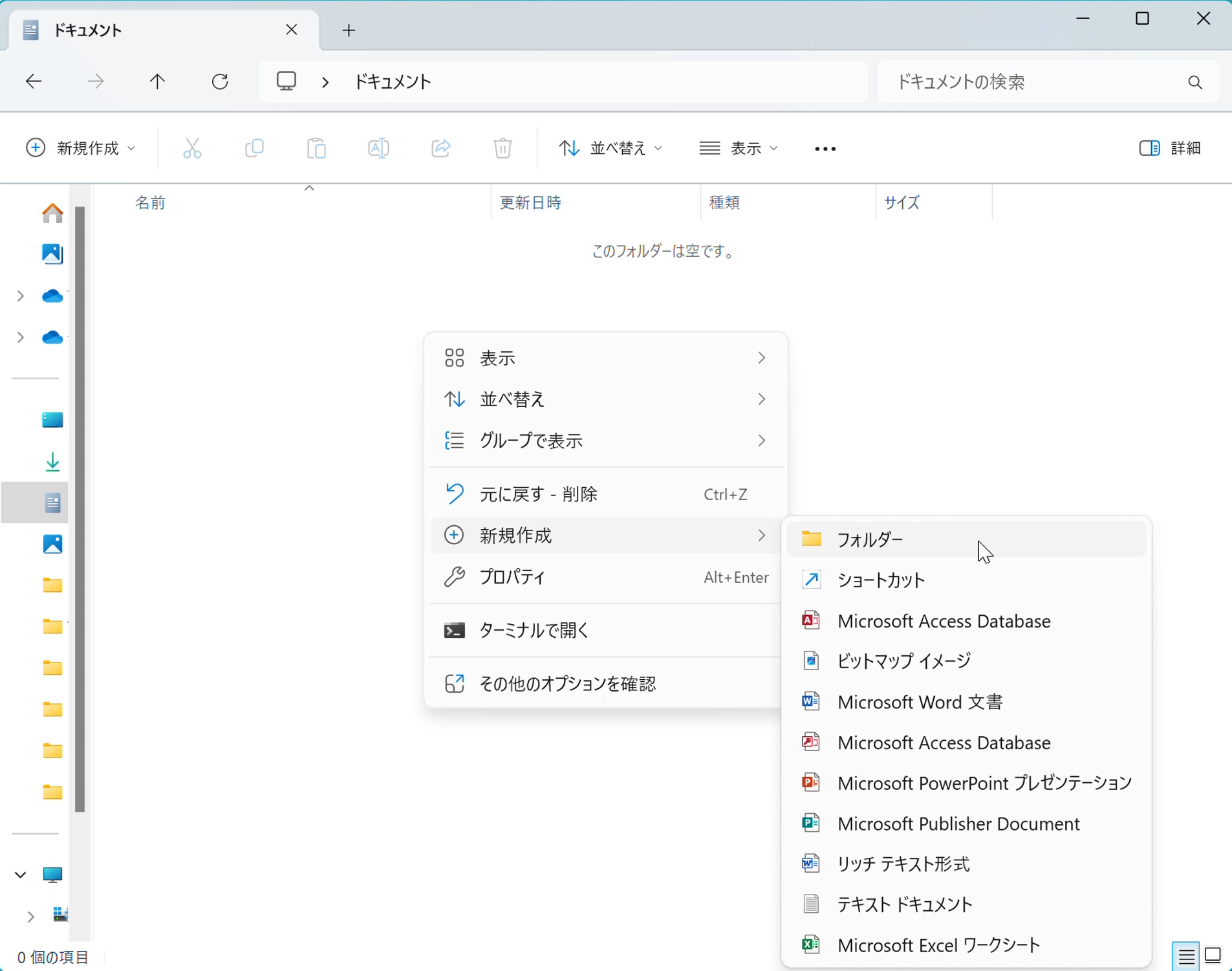
Task: Click the Share icon in toolbar
Action: click(440, 148)
